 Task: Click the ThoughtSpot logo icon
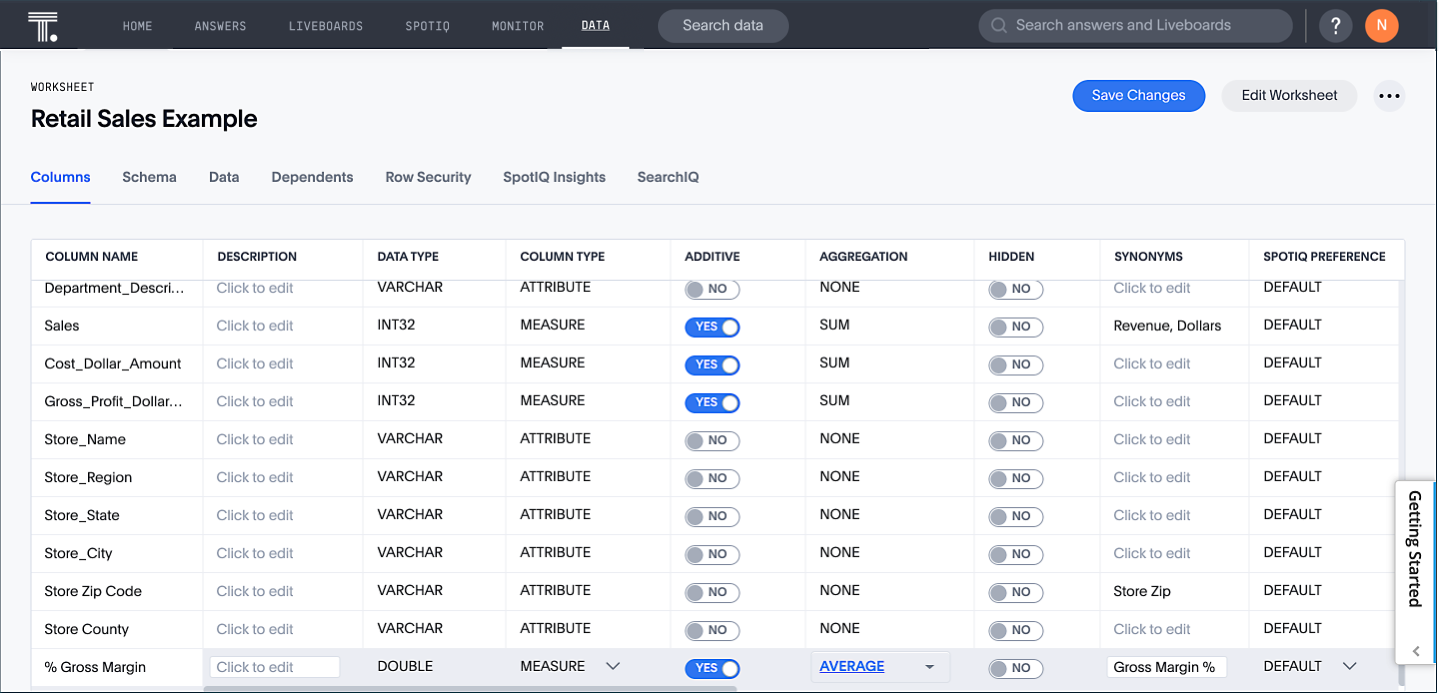43,25
